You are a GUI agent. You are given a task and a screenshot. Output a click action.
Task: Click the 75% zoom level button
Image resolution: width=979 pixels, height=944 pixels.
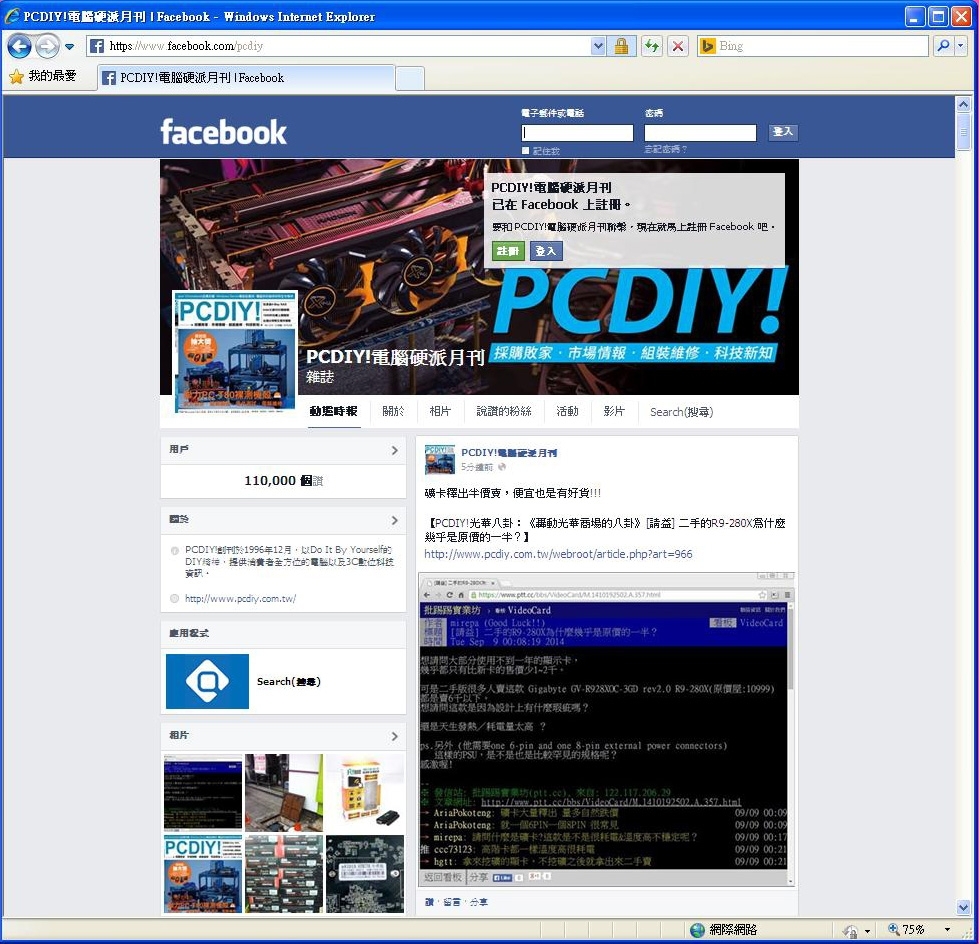907,930
